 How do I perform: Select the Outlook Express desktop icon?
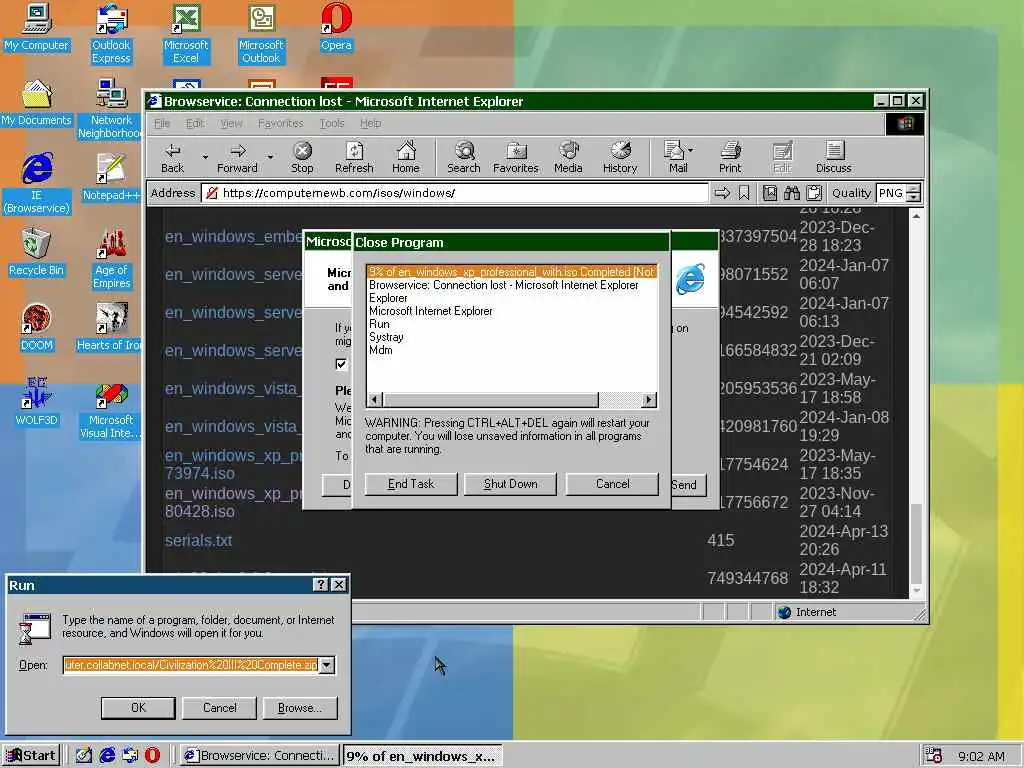point(111,34)
